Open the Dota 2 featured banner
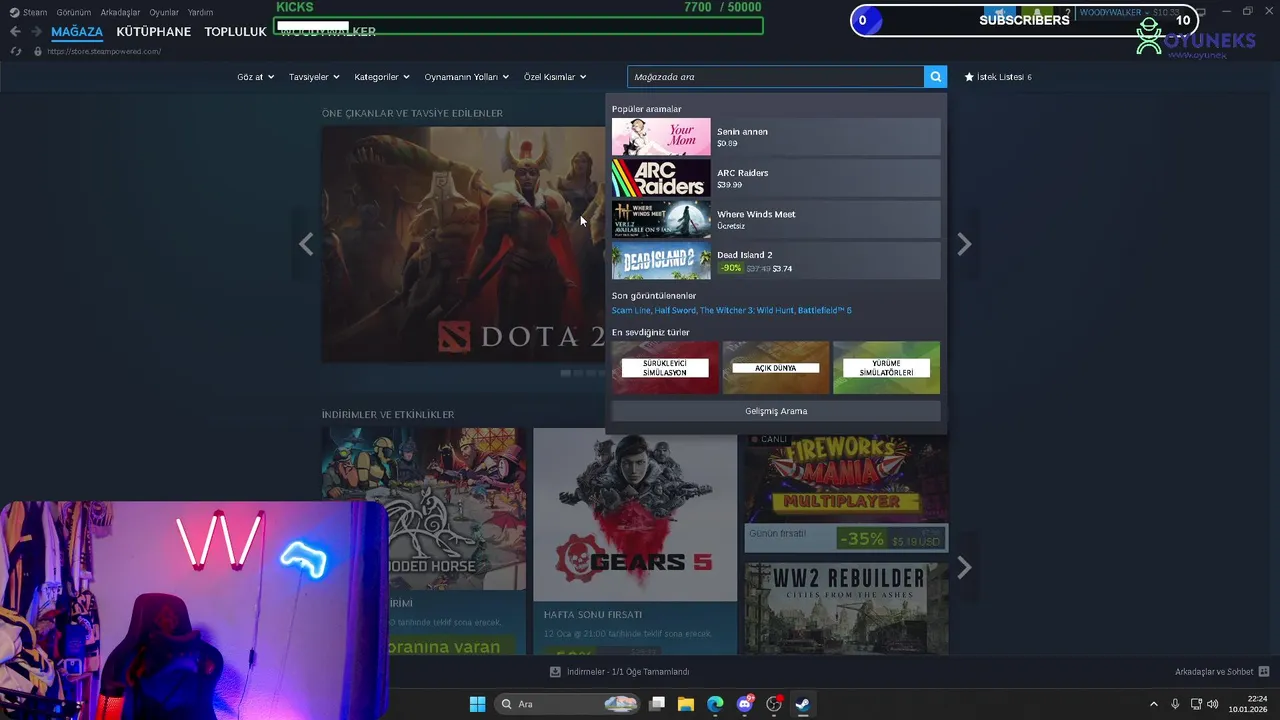 (463, 244)
